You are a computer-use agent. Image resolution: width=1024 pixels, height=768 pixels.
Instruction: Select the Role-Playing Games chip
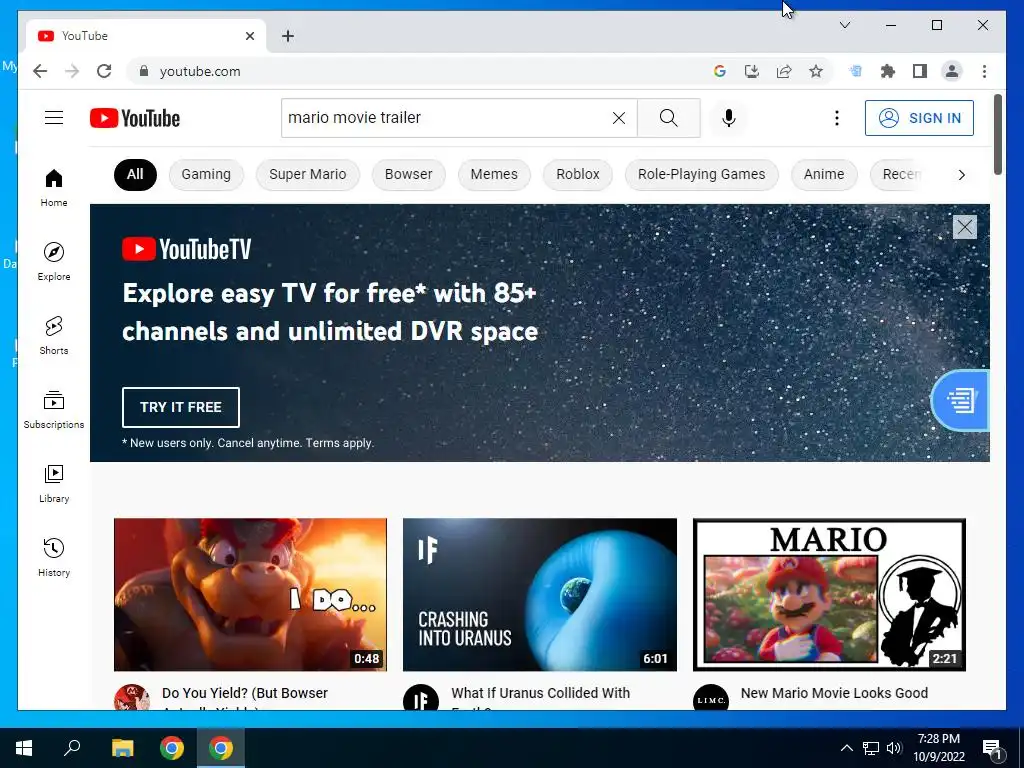click(x=701, y=174)
